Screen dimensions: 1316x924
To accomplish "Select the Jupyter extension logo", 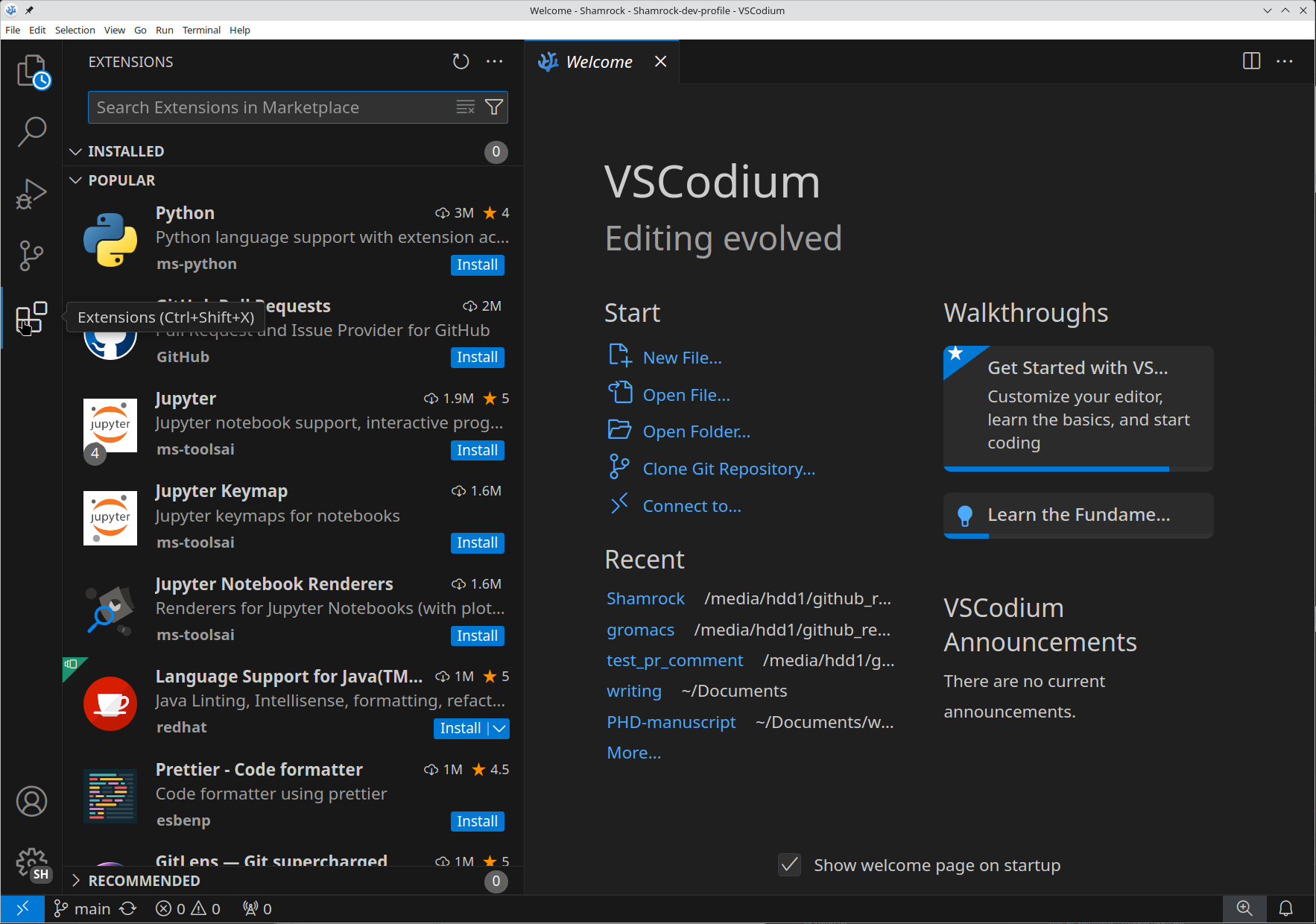I will 110,425.
